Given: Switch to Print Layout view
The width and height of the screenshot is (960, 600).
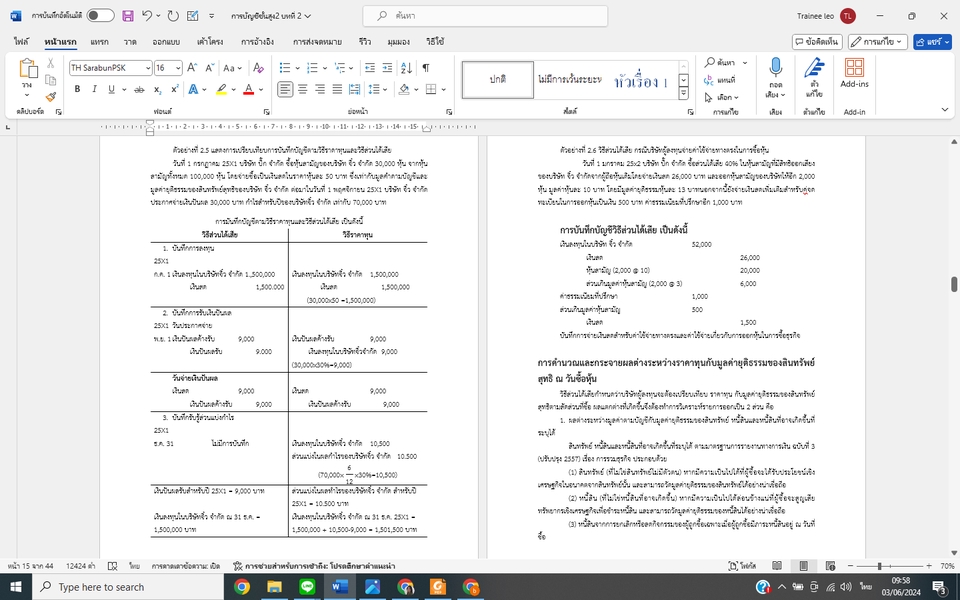Looking at the screenshot, I should point(803,566).
